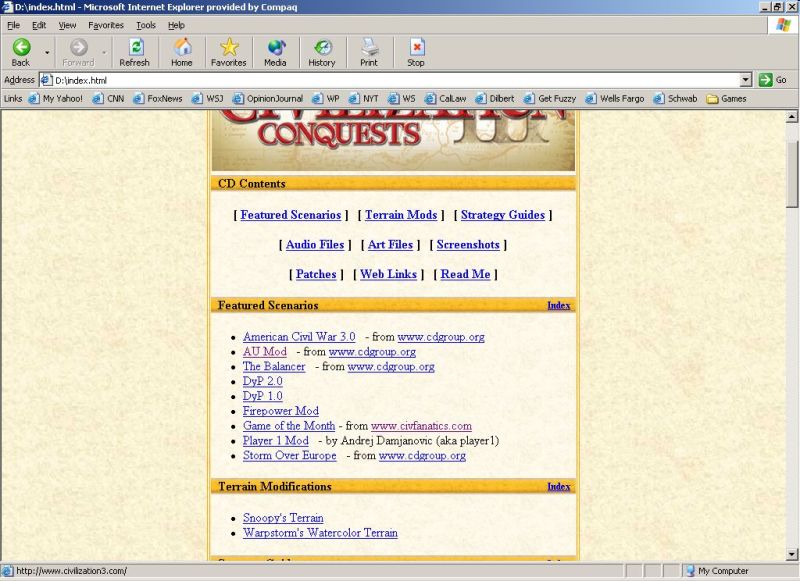Open the Games folder in Links bar
Viewport: 800px width, 581px height.
727,99
